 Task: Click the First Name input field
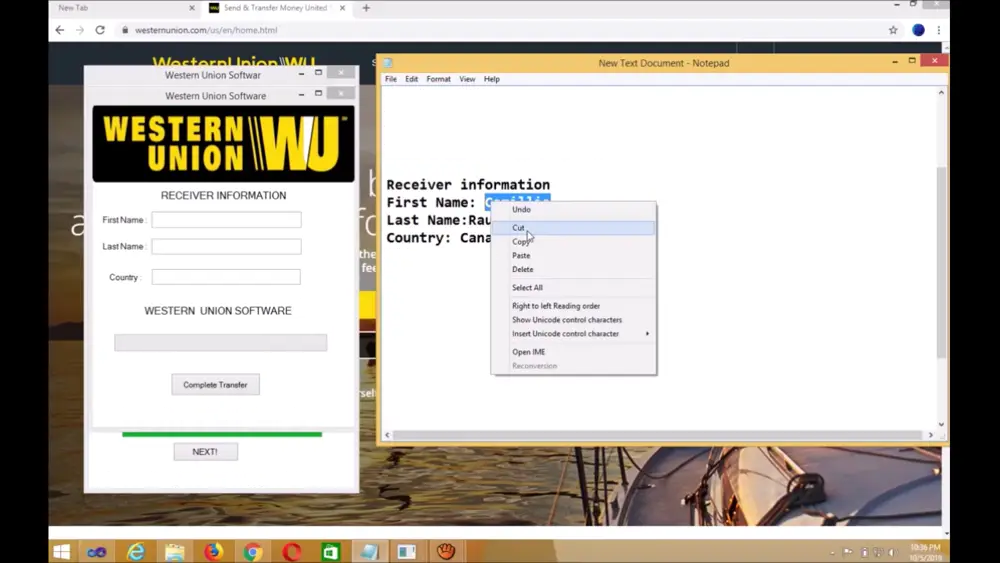tap(226, 220)
